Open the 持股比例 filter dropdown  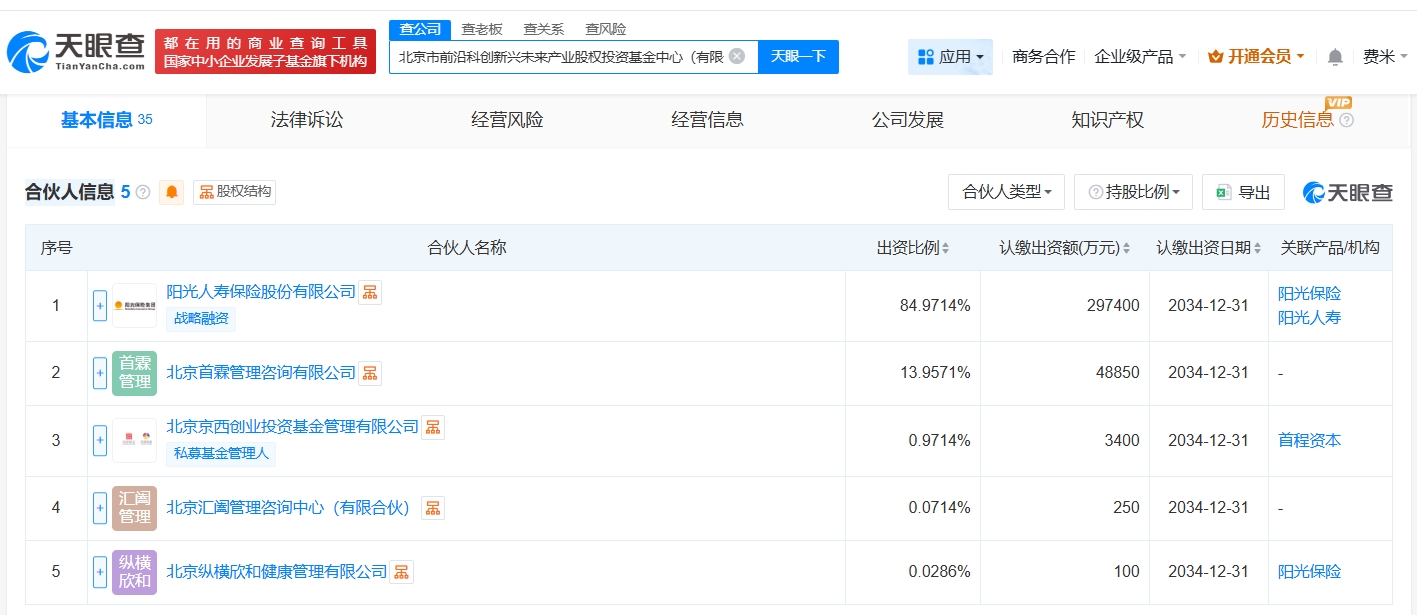tap(1133, 192)
